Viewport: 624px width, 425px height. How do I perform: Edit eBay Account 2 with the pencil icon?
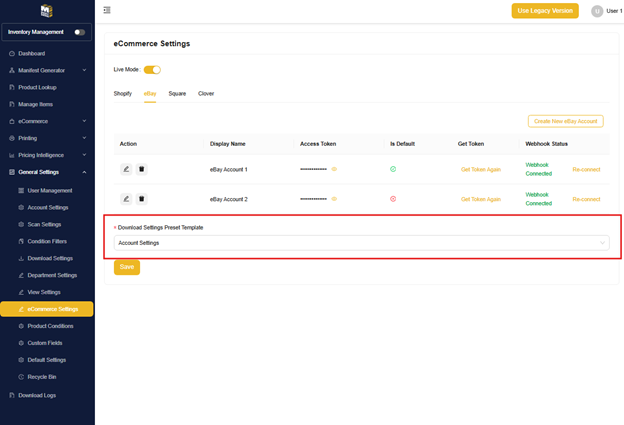coord(126,199)
